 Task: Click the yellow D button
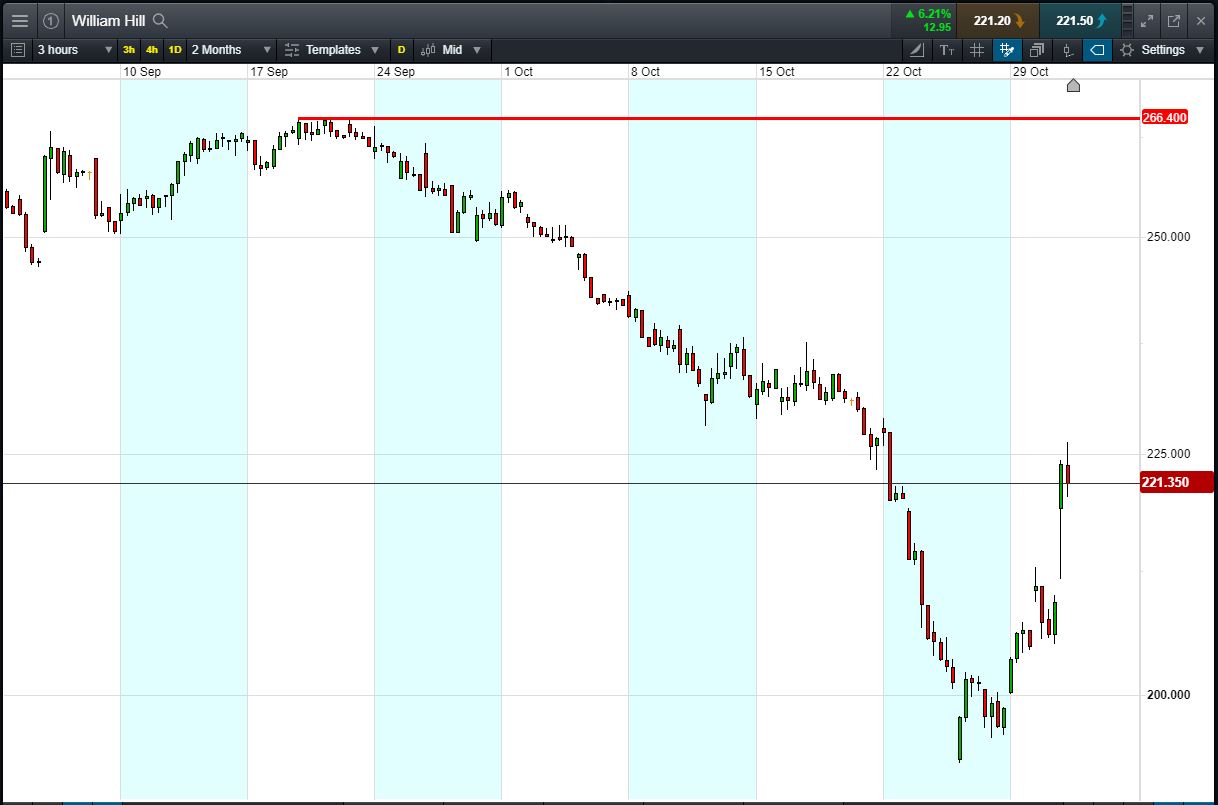point(401,49)
